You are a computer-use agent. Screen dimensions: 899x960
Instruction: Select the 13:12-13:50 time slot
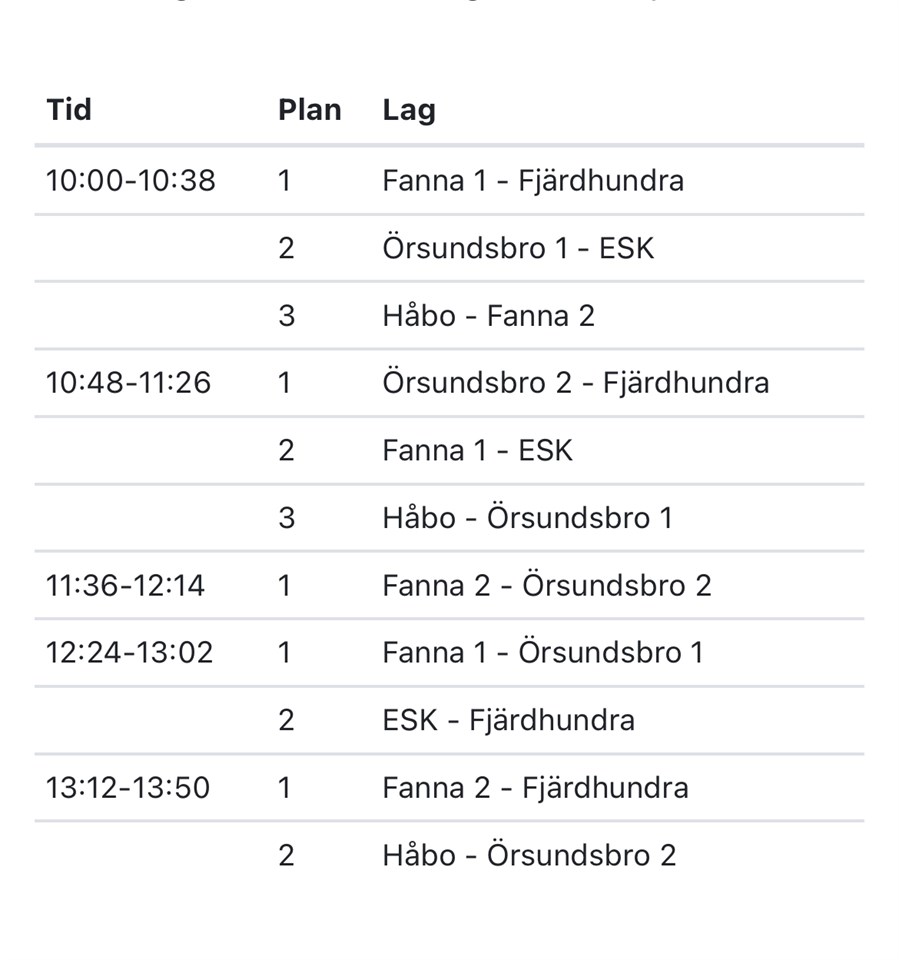(x=128, y=788)
